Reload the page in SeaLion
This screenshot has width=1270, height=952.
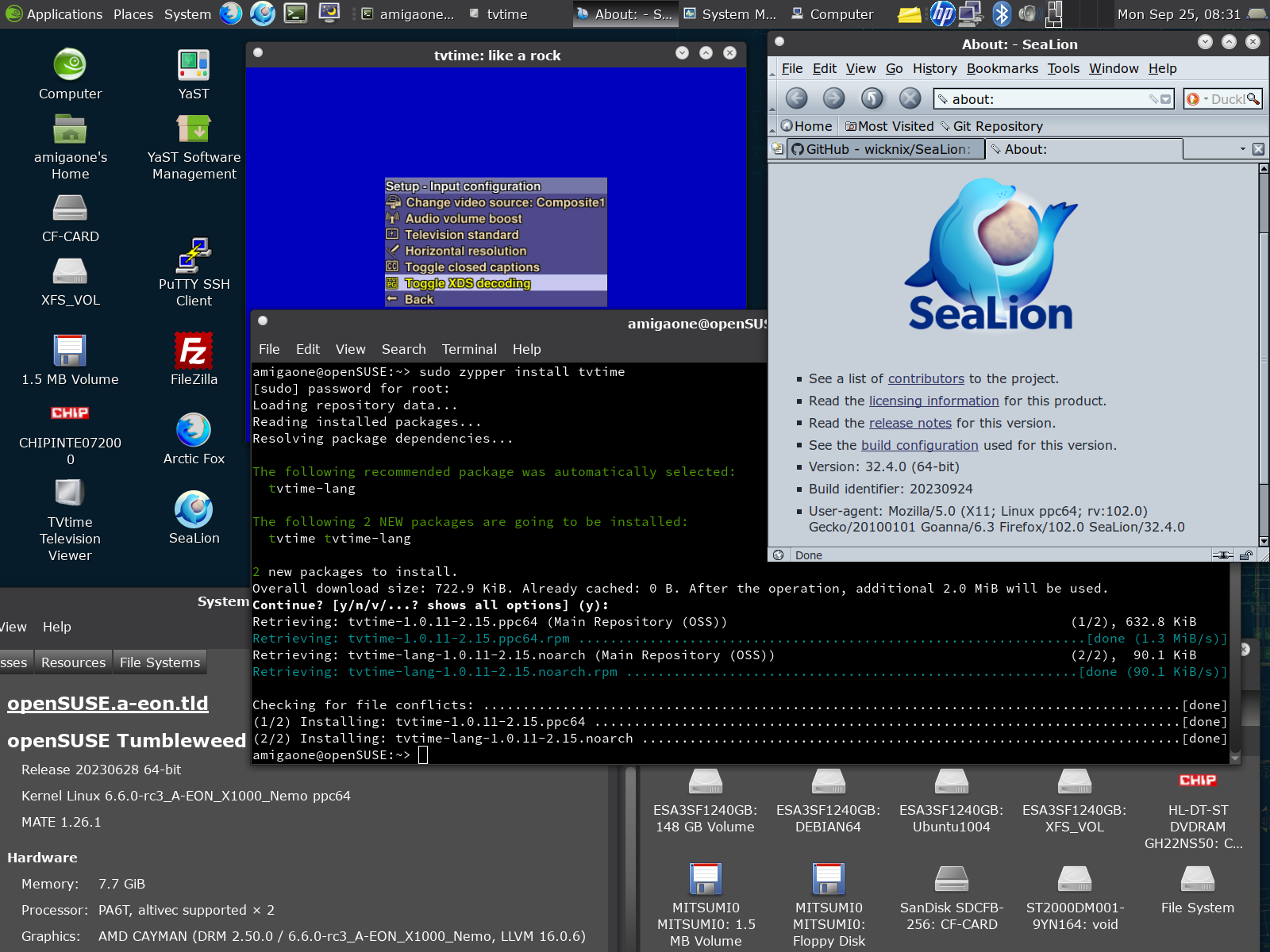872,98
